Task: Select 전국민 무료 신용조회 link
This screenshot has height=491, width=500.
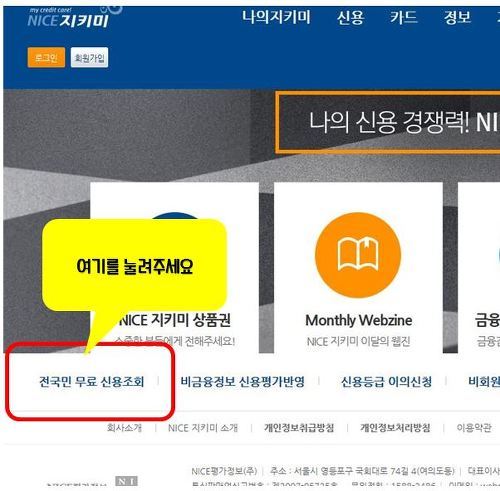Action: [x=92, y=382]
